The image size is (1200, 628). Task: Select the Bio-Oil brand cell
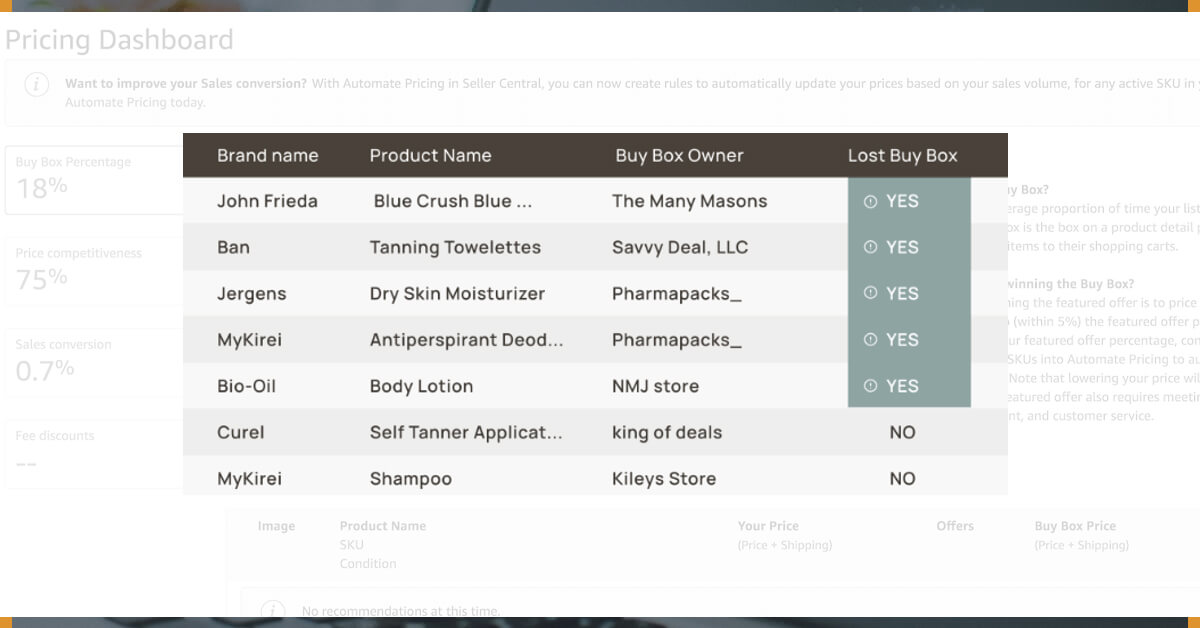(247, 386)
